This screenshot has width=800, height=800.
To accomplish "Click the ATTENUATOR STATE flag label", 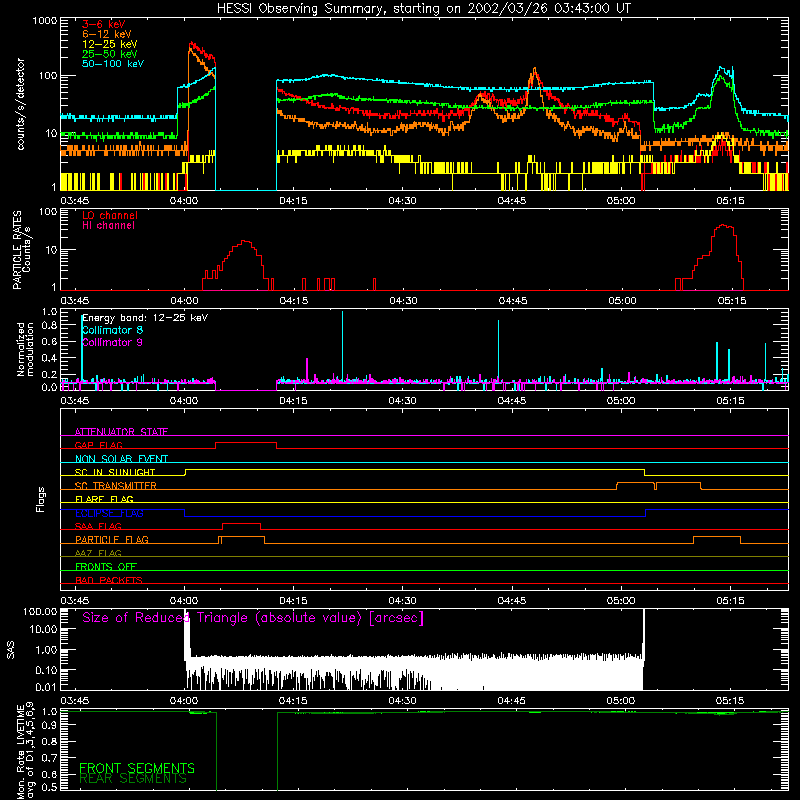I will point(121,432).
